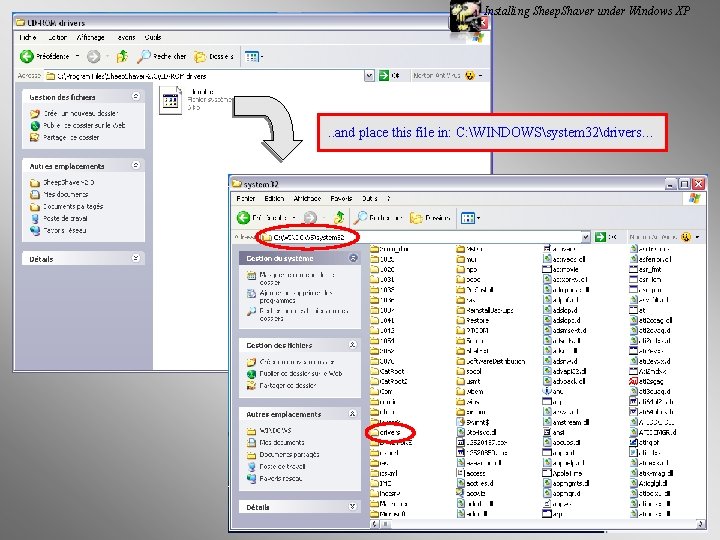Open address bar dropdown in system32 window
This screenshot has height=540, width=720.
(x=586, y=237)
